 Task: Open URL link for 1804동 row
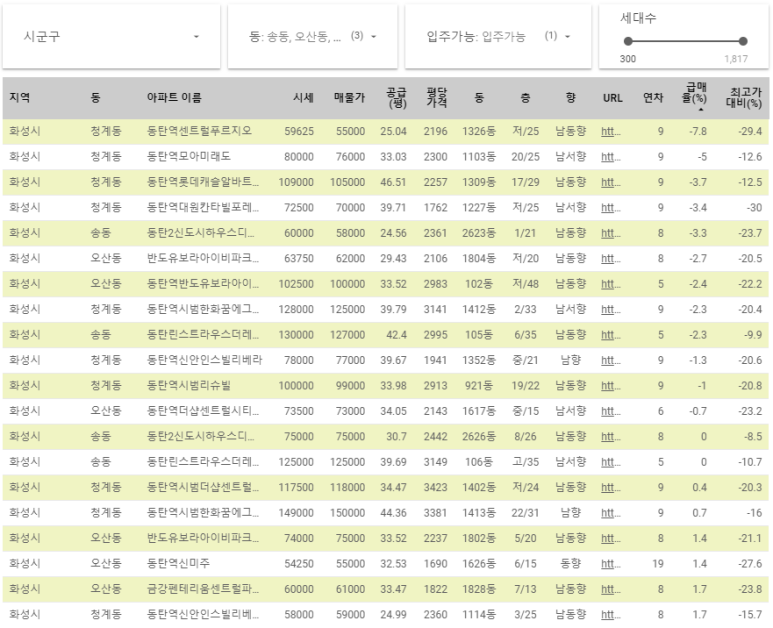pos(611,259)
